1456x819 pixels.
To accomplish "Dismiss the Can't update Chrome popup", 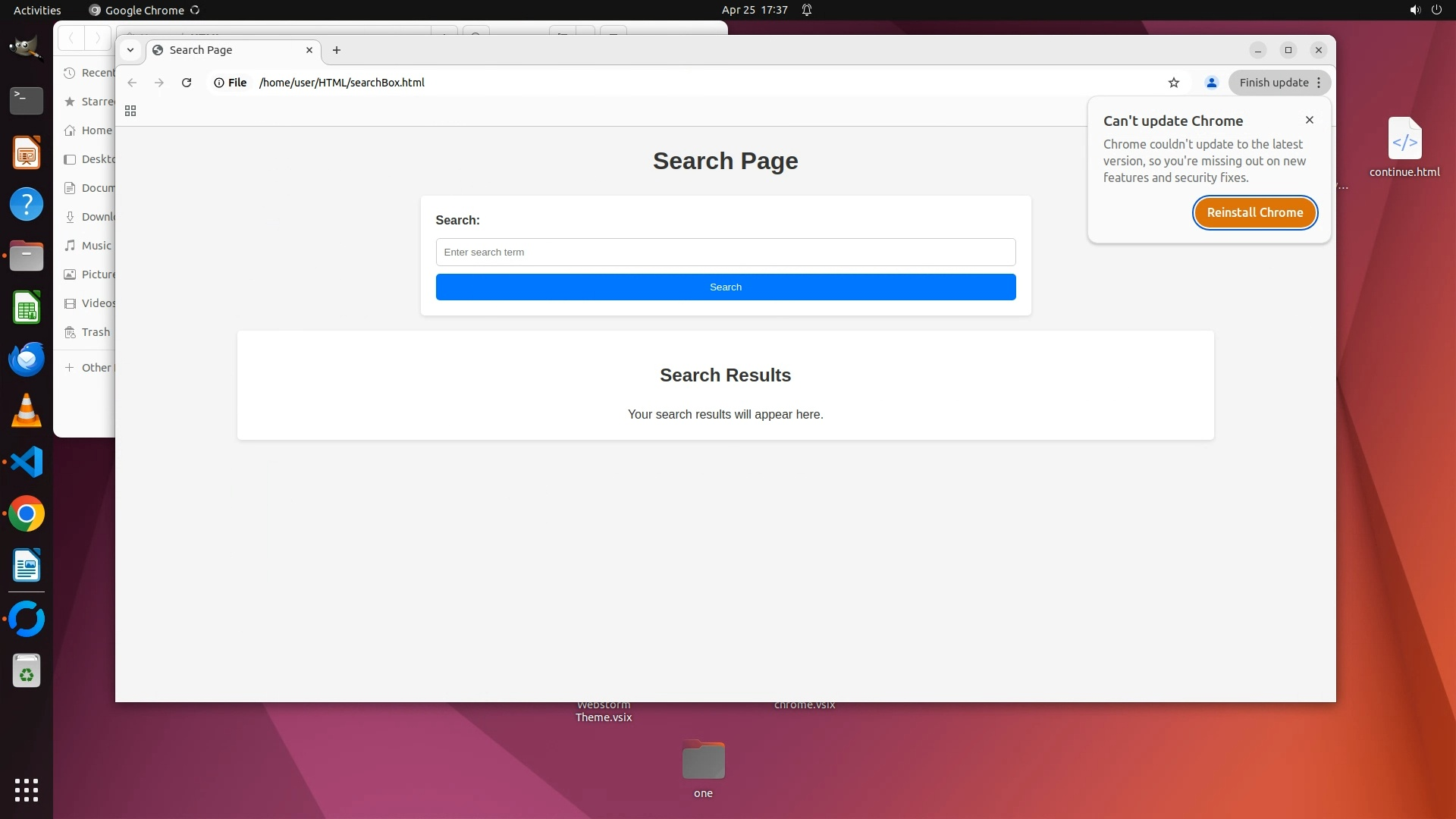I will (x=1309, y=120).
